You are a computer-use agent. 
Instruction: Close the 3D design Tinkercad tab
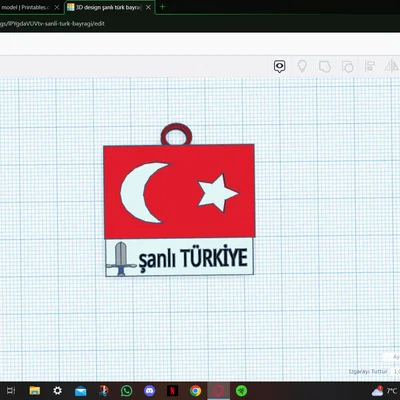148,7
